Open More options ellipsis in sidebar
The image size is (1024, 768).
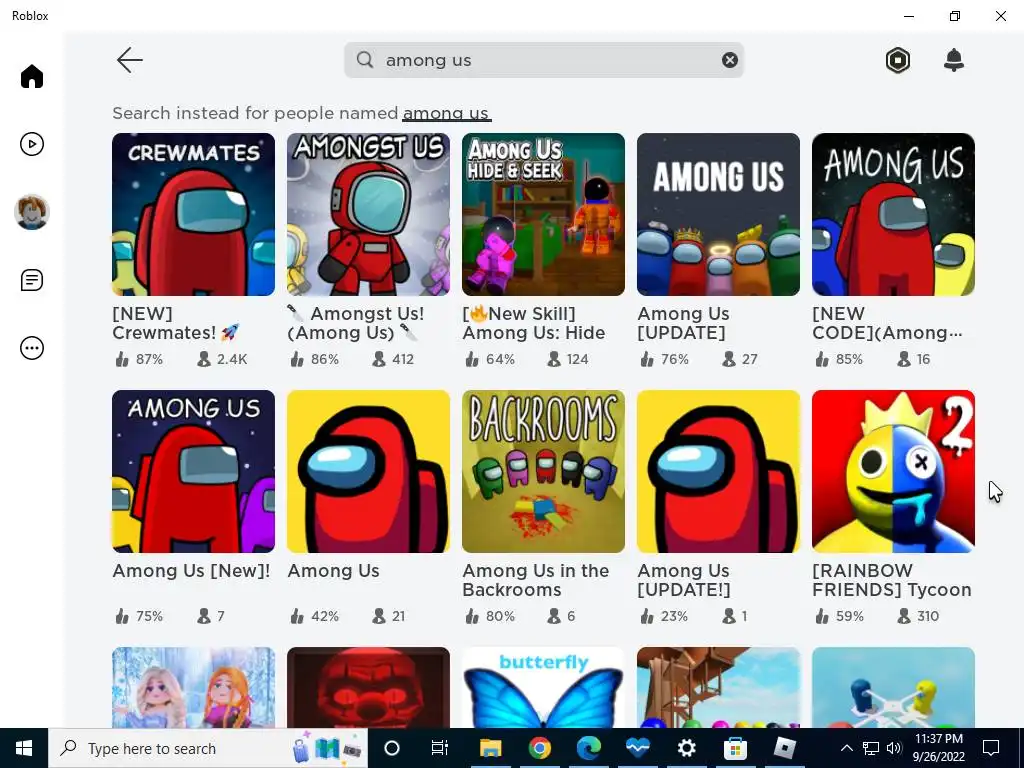pos(31,348)
